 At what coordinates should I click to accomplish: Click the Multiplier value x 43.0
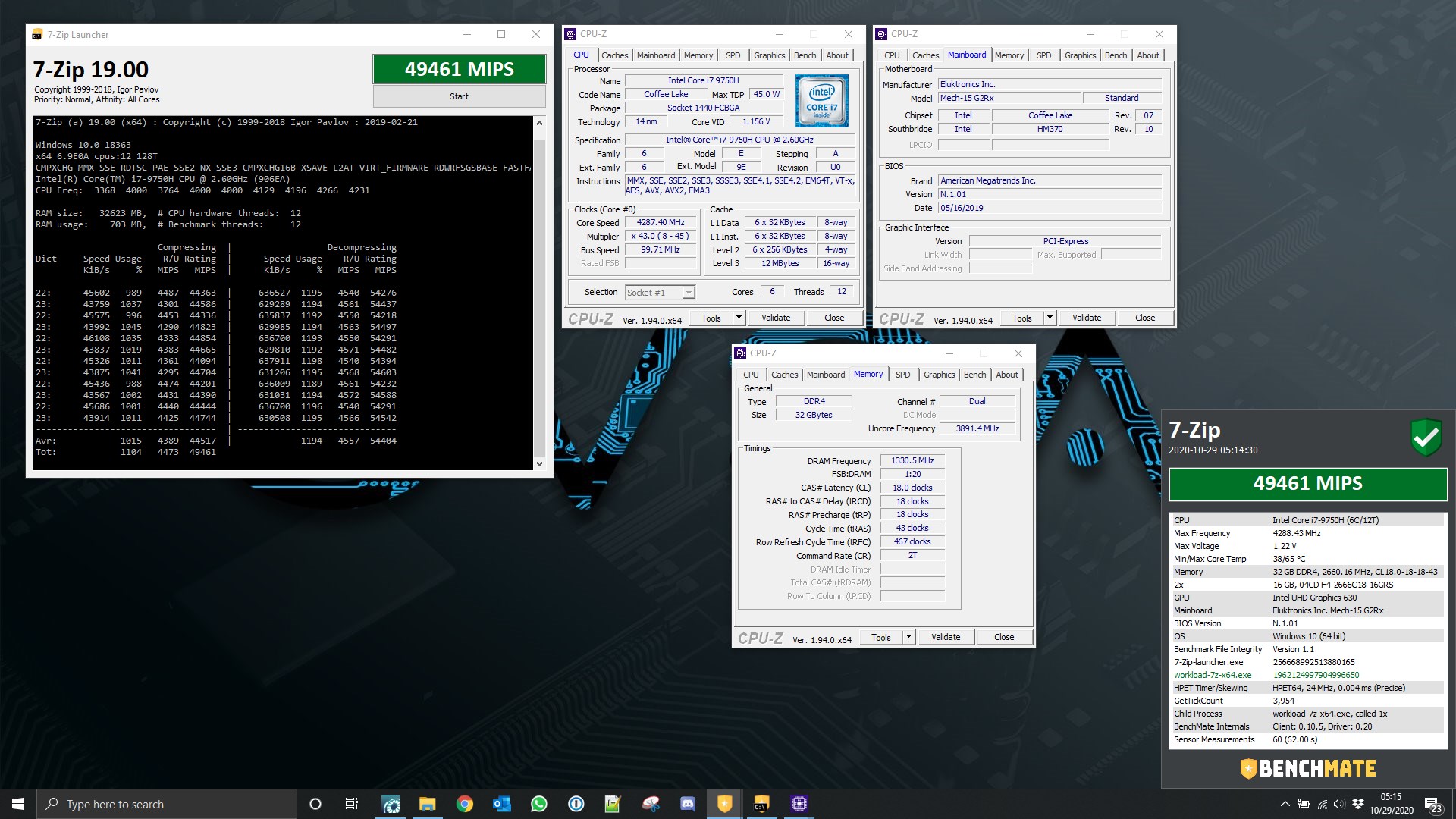pos(661,236)
